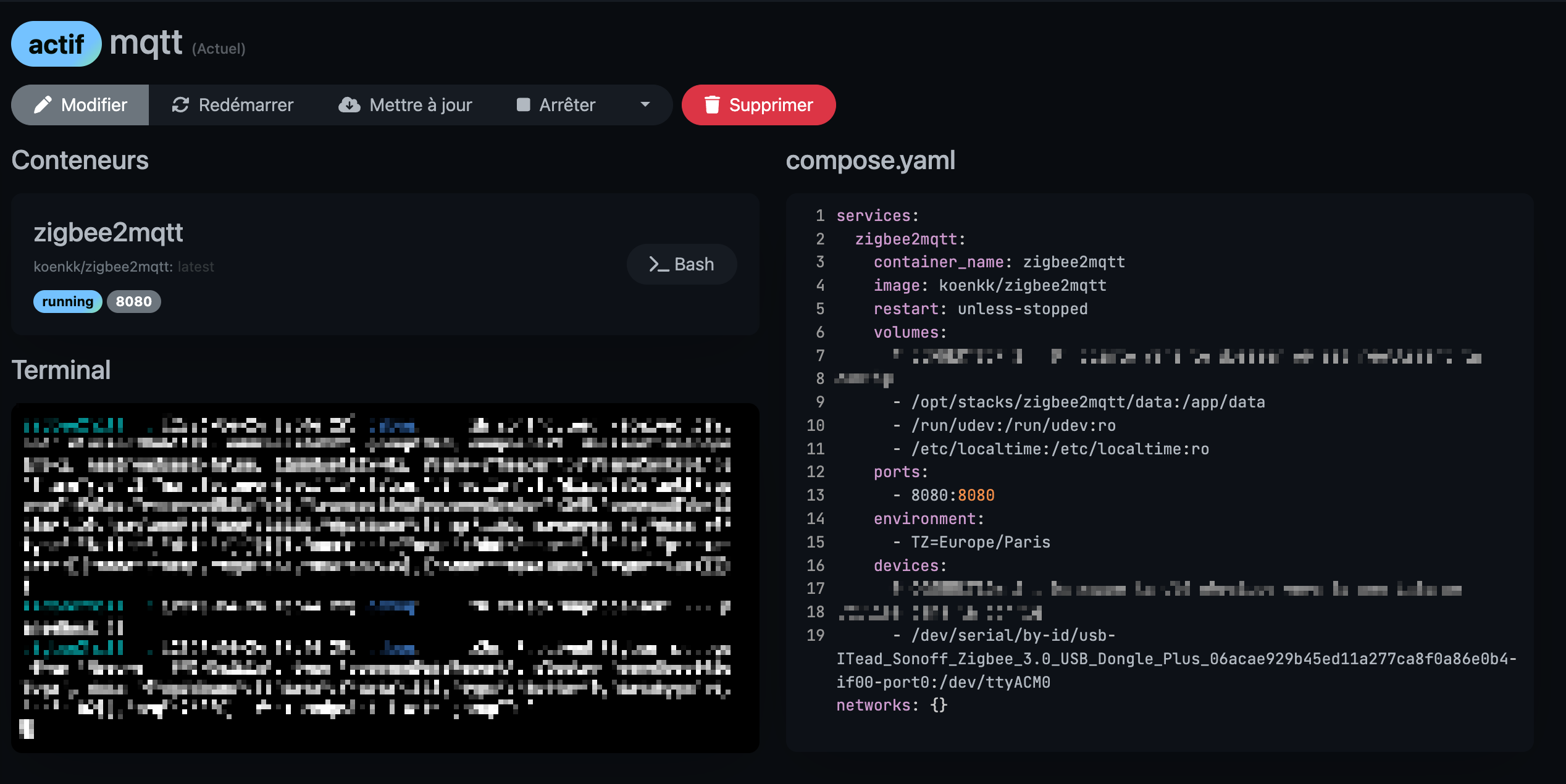Screen dimensions: 1566x784
Task: Click the 'ports:' line
Action: click(901, 472)
